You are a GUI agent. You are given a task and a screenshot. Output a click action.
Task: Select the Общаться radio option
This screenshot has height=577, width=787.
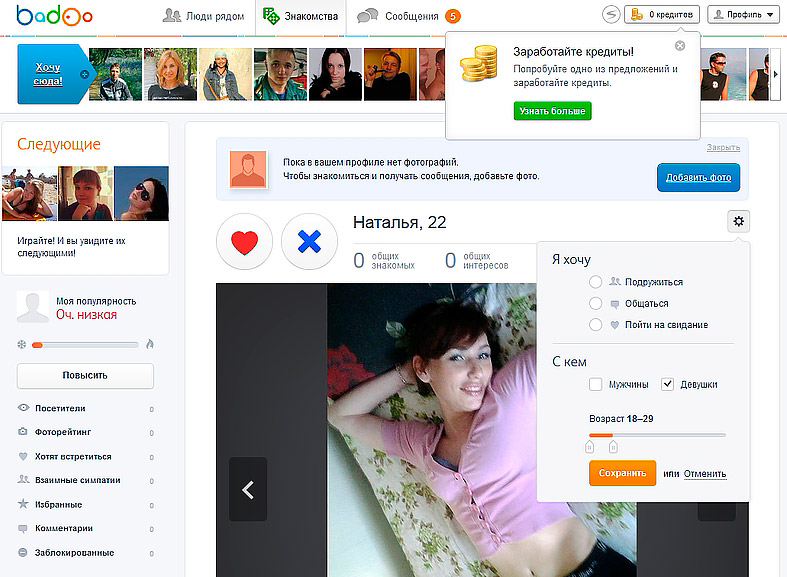click(596, 303)
